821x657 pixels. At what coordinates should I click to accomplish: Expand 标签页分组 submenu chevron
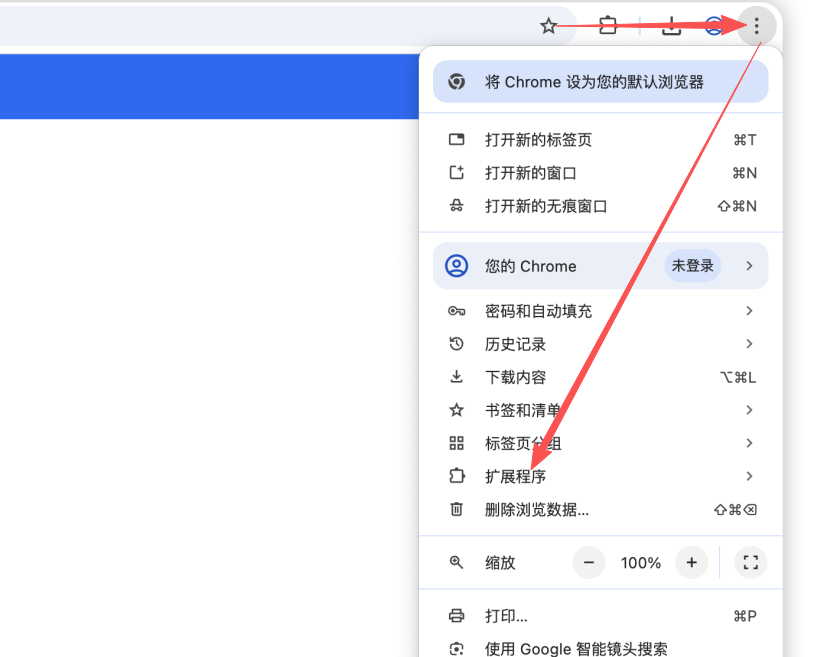(x=749, y=443)
